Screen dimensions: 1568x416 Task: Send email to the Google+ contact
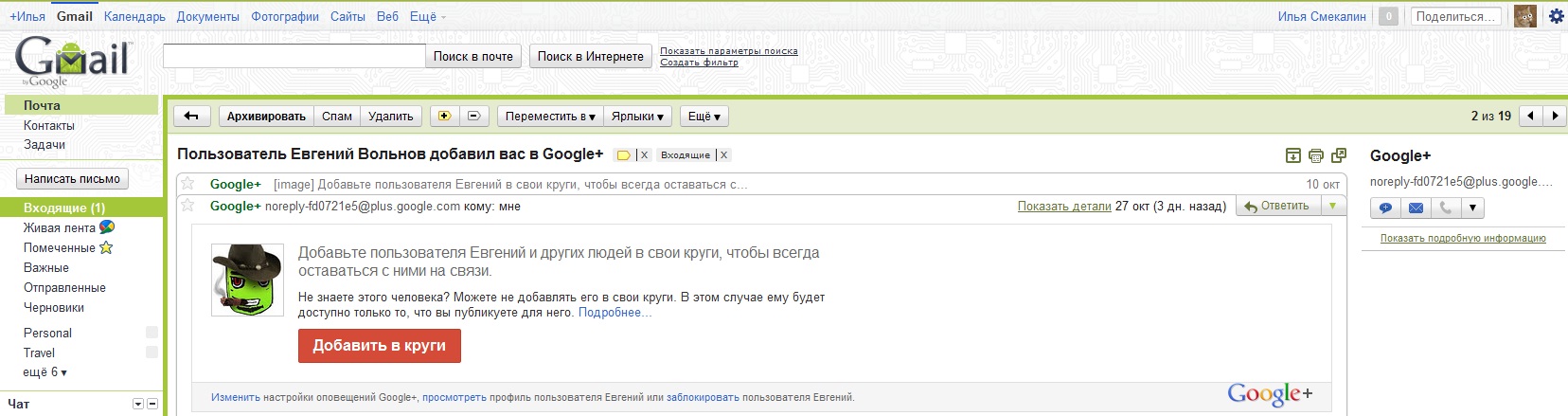click(1416, 208)
